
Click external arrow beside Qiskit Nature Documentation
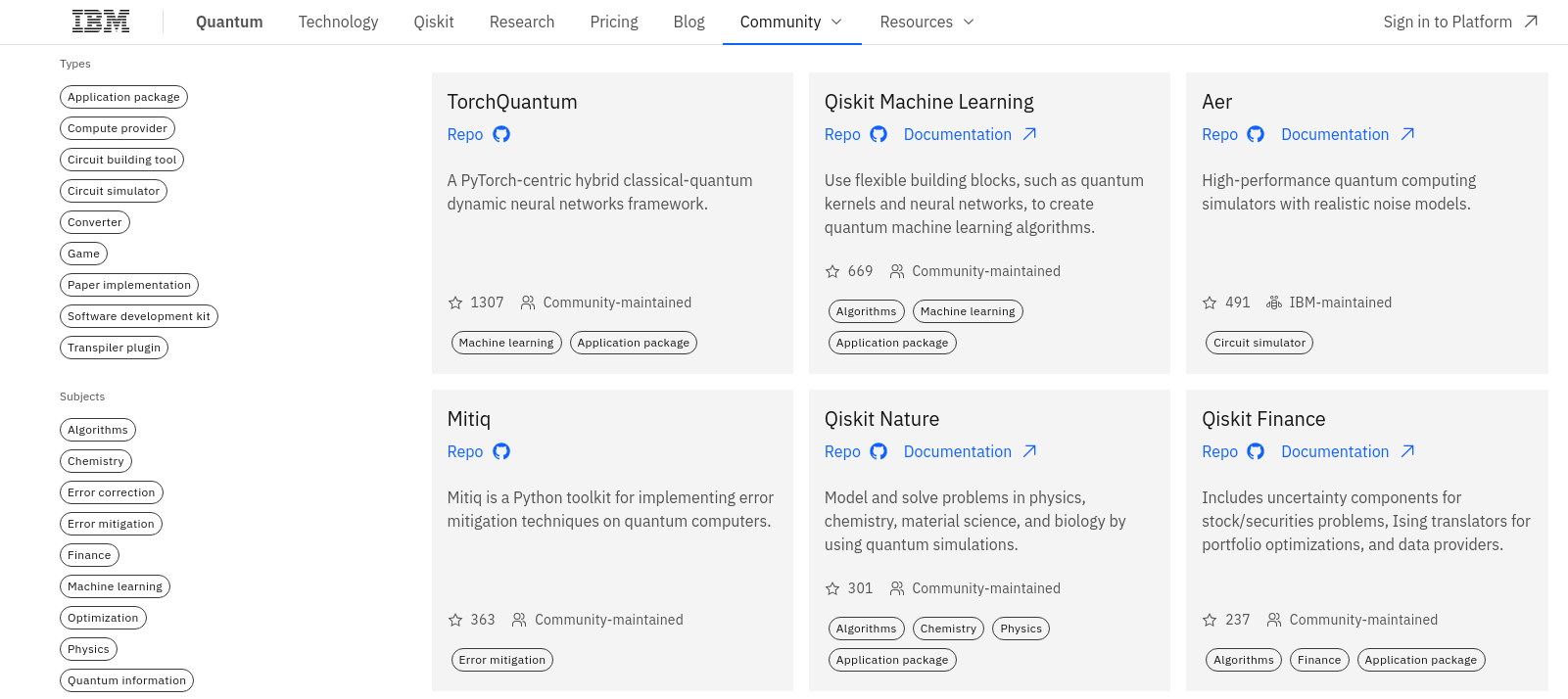[1029, 451]
